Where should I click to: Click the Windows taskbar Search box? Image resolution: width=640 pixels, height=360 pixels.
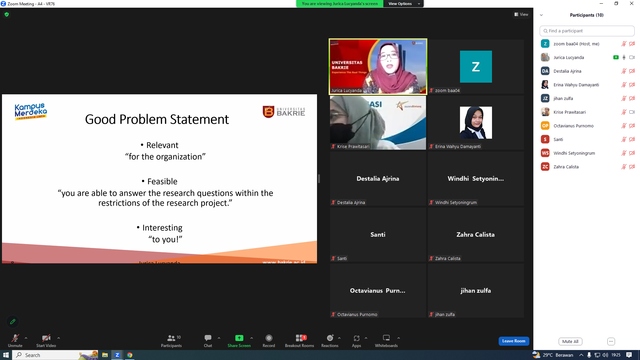click(55, 355)
